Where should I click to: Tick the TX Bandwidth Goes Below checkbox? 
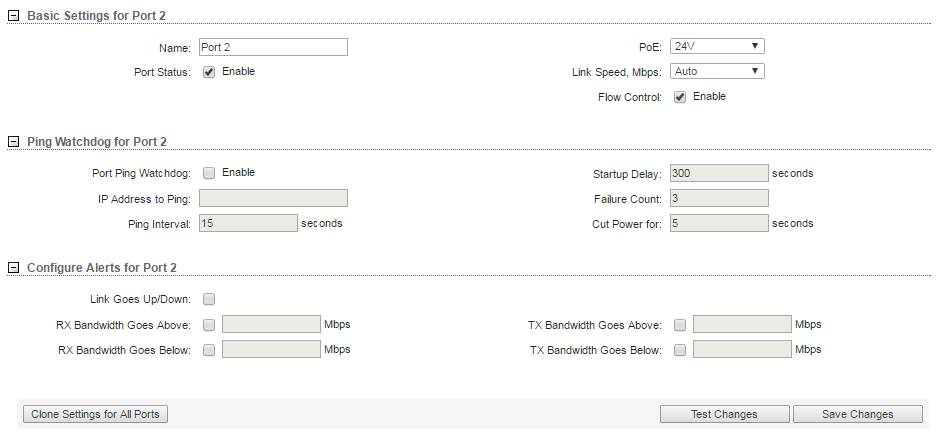coord(680,350)
